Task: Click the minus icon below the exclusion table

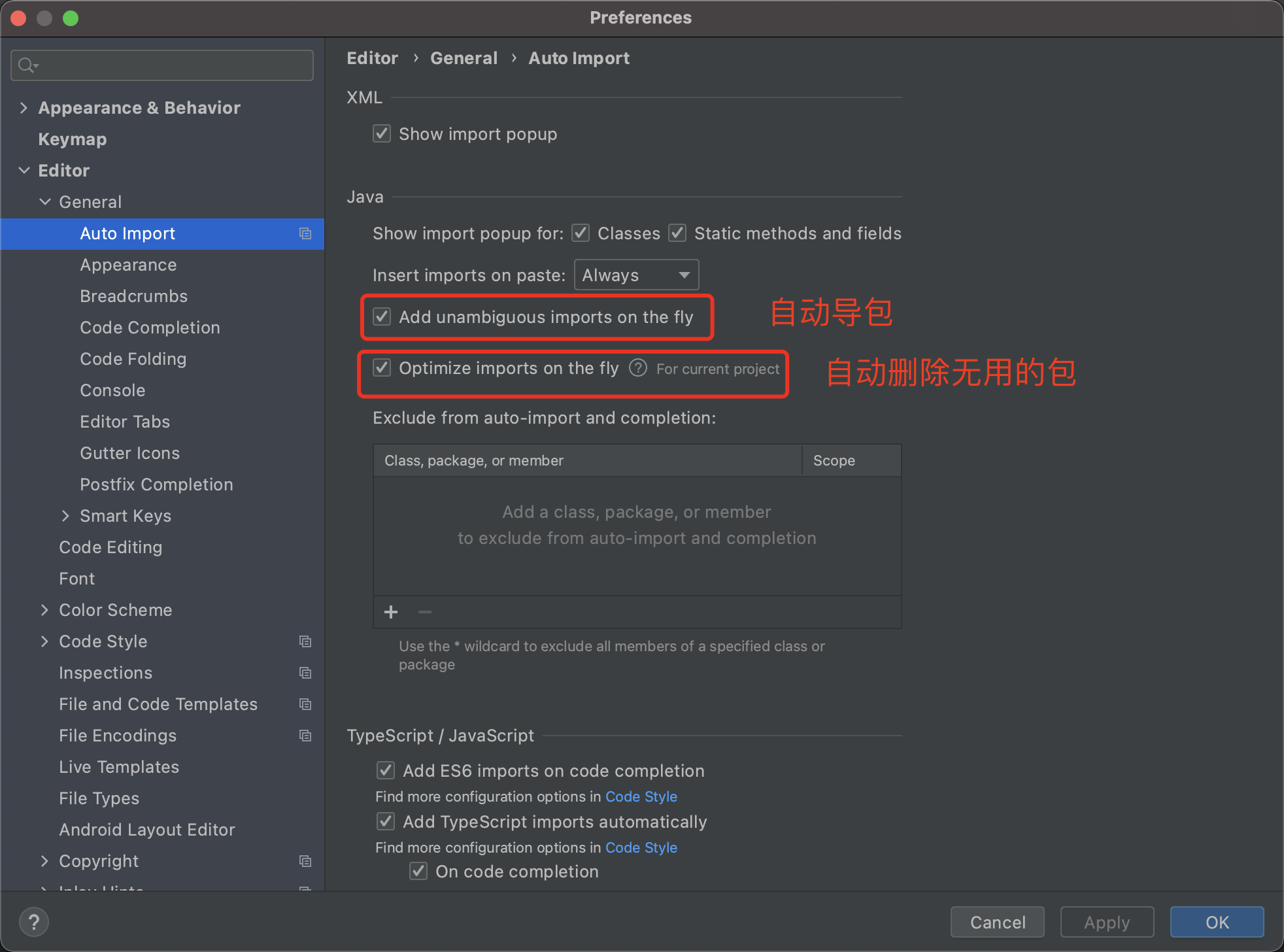Action: (x=424, y=612)
